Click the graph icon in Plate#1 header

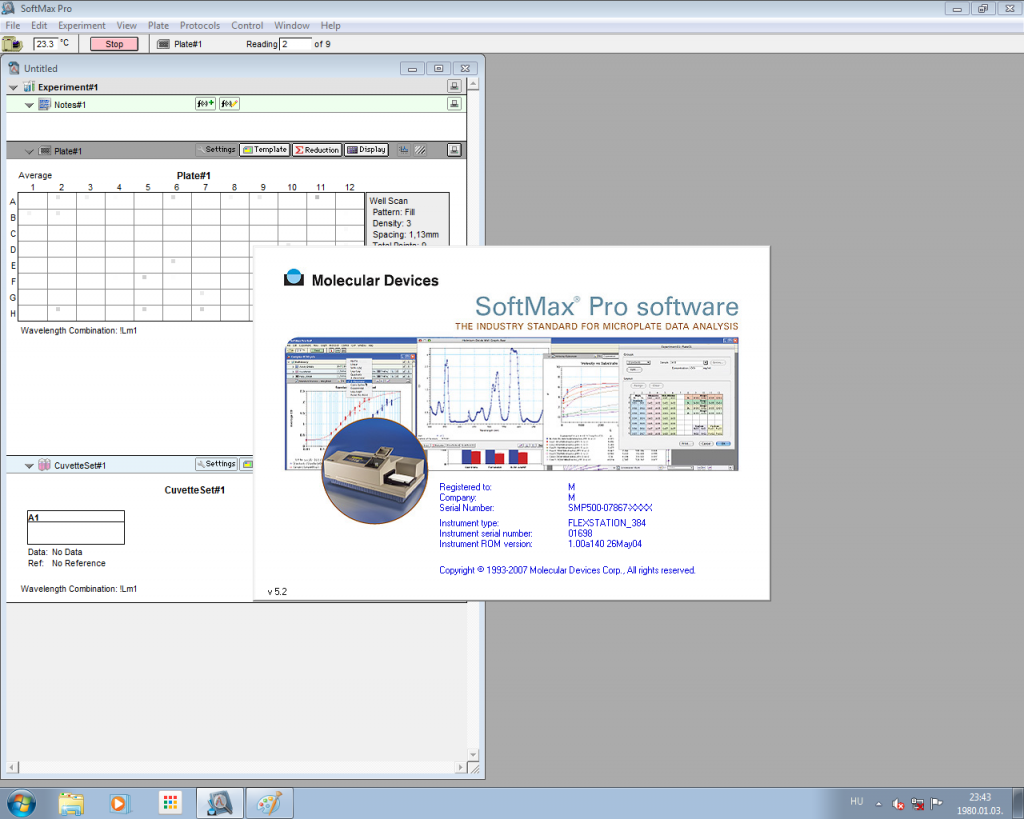click(403, 150)
